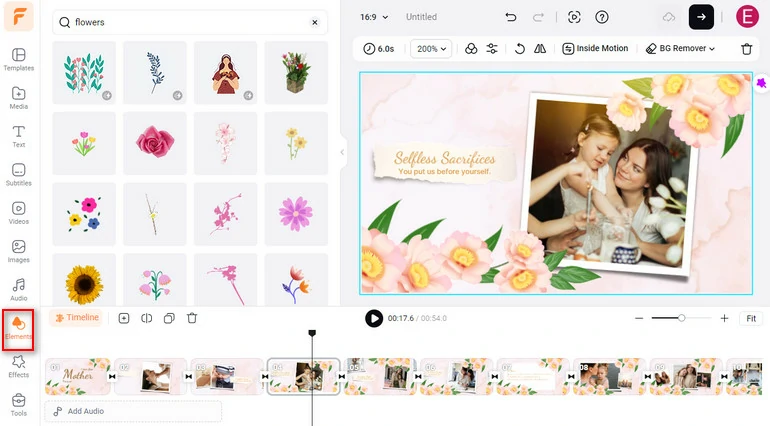Click the Fit timeline button

pos(751,318)
